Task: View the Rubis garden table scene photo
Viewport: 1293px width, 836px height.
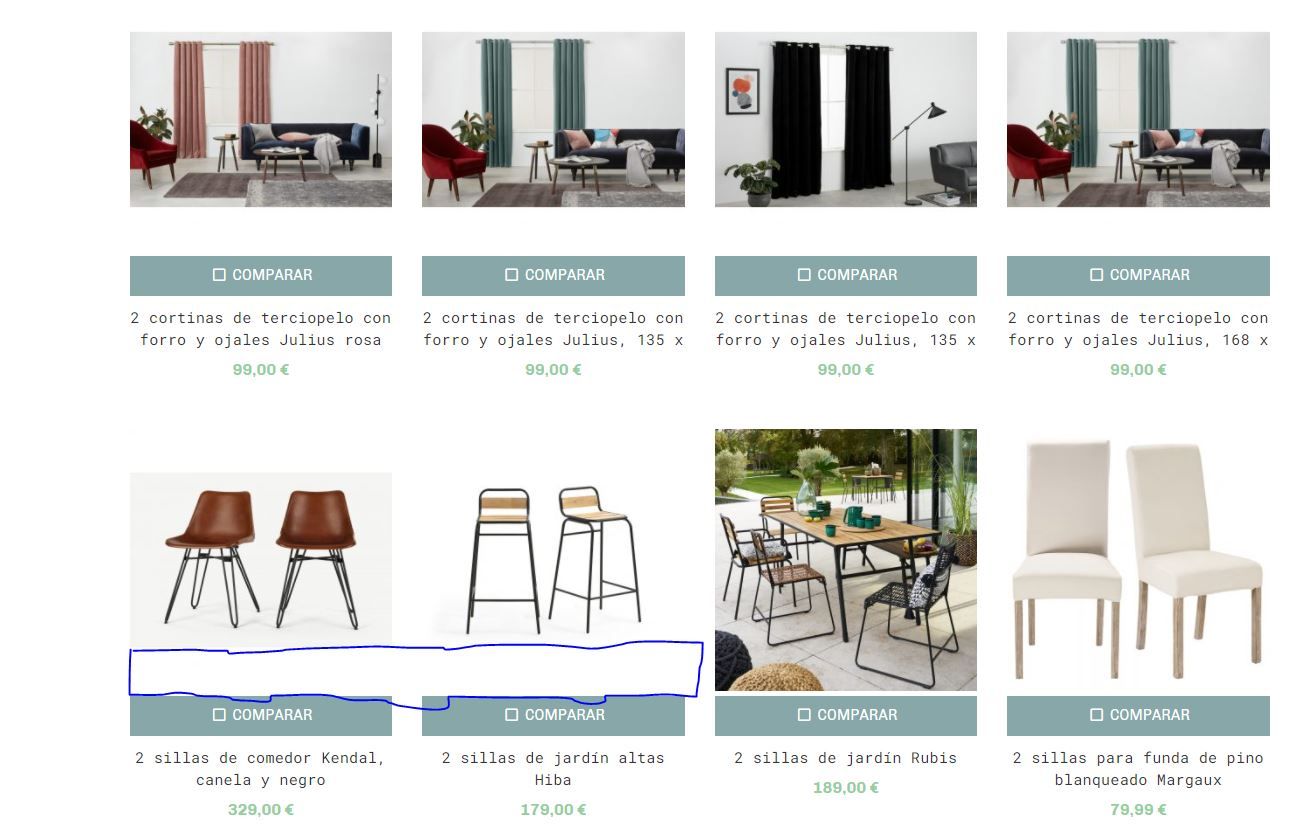Action: click(846, 560)
